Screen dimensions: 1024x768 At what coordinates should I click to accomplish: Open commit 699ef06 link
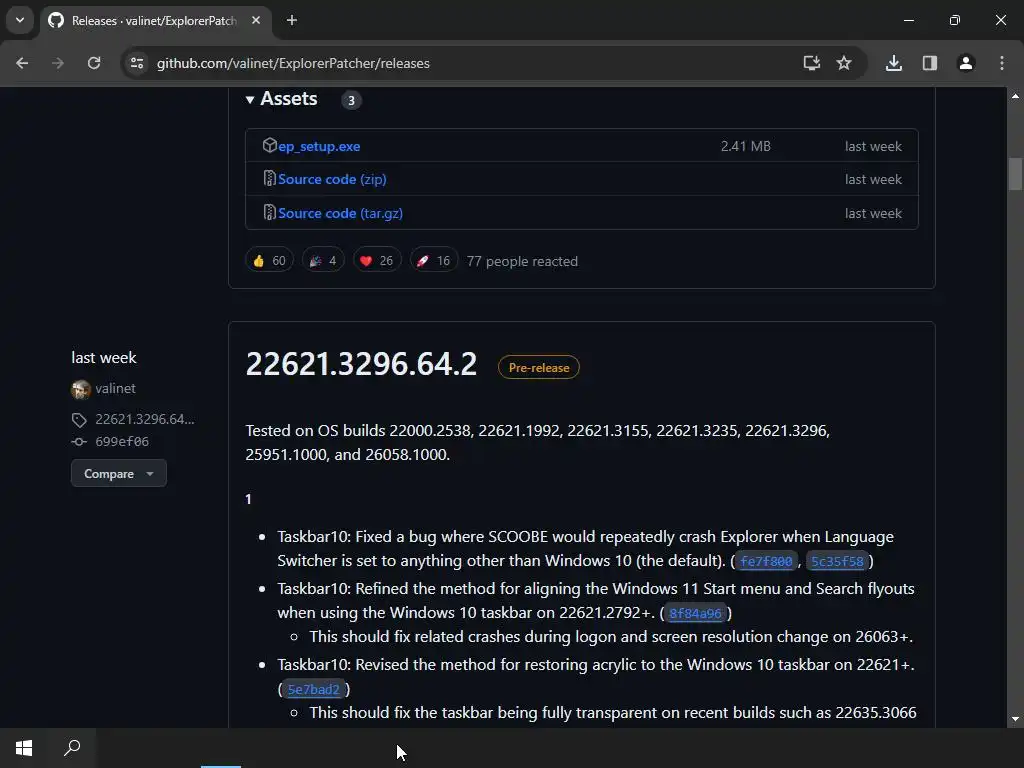(x=121, y=441)
